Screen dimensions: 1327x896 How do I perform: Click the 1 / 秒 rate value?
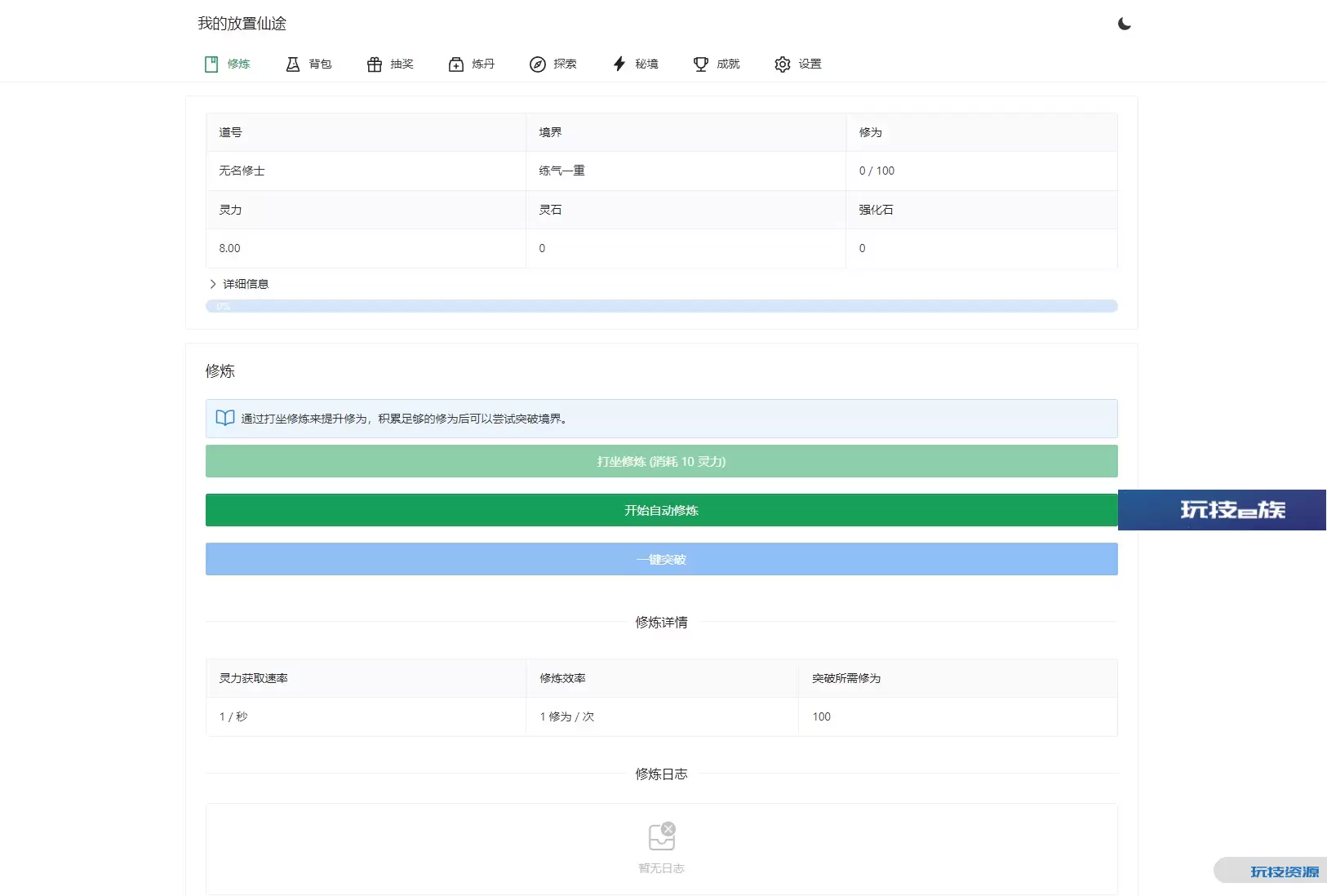(x=233, y=716)
